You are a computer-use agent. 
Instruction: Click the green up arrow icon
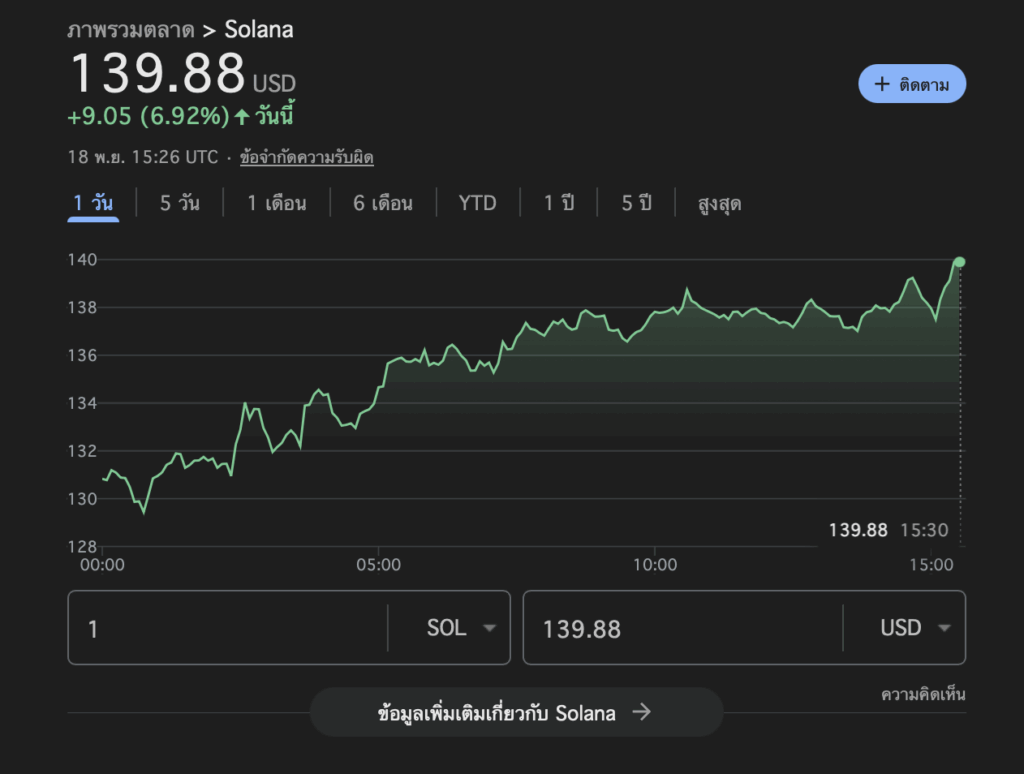coord(241,117)
